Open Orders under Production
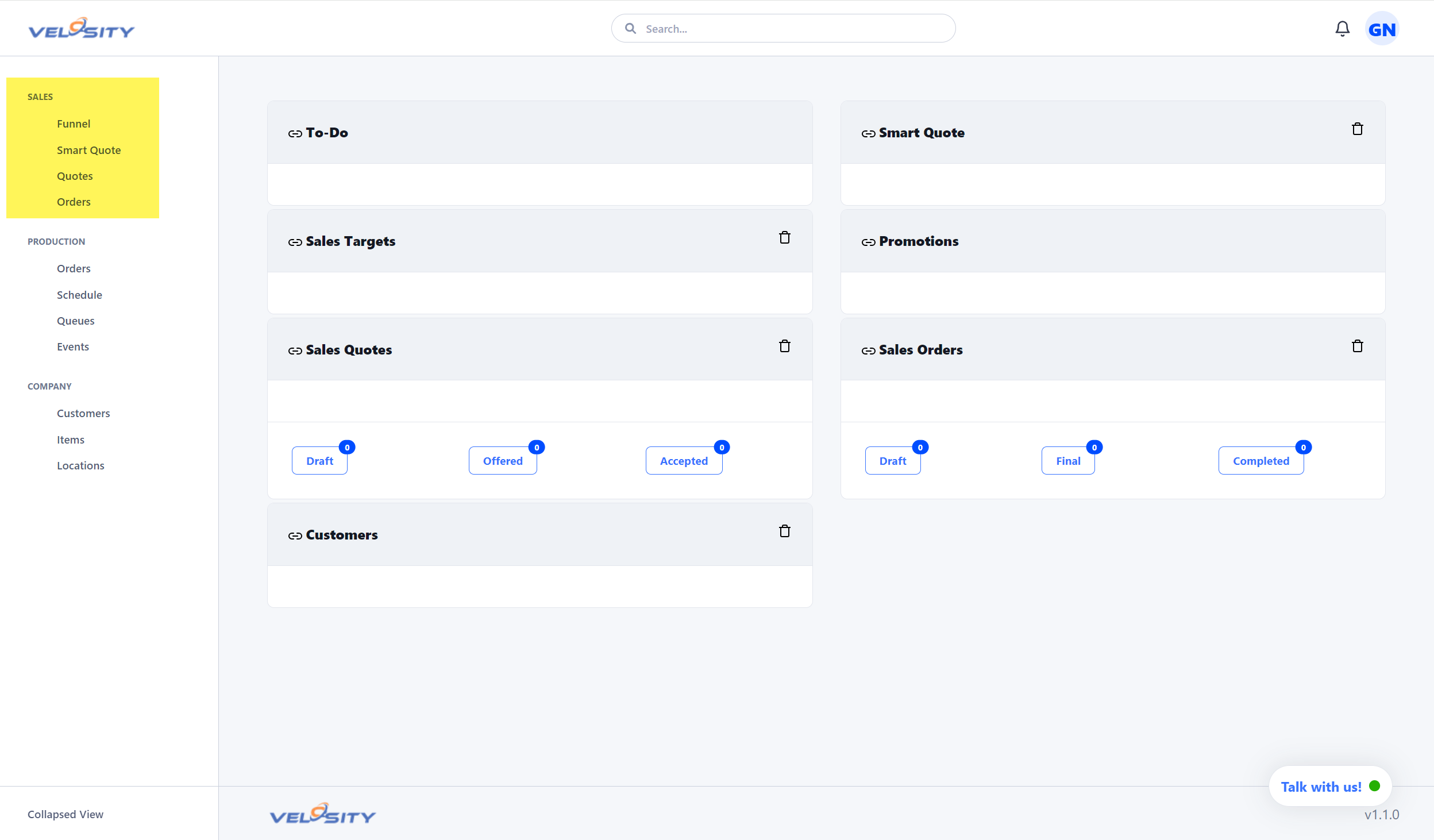This screenshot has width=1434, height=840. point(74,268)
